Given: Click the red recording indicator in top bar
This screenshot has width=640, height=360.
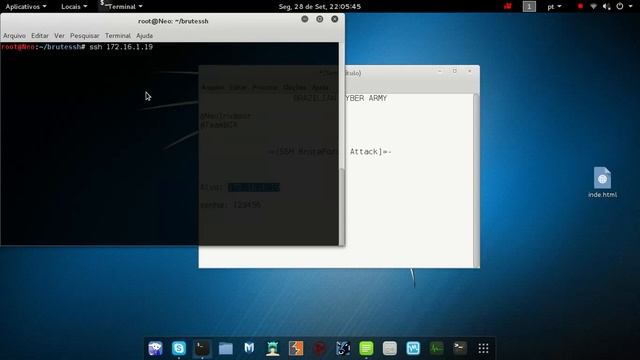Looking at the screenshot, I should click(x=580, y=7).
